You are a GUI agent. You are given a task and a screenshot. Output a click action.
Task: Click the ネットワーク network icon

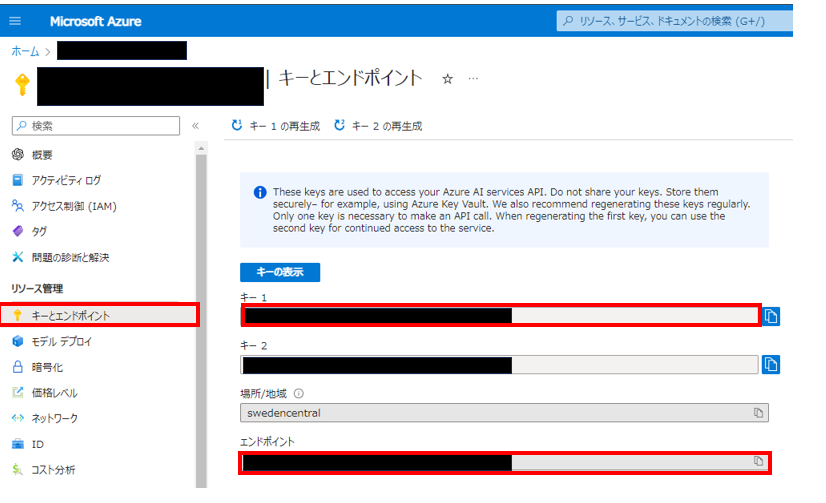(17, 418)
